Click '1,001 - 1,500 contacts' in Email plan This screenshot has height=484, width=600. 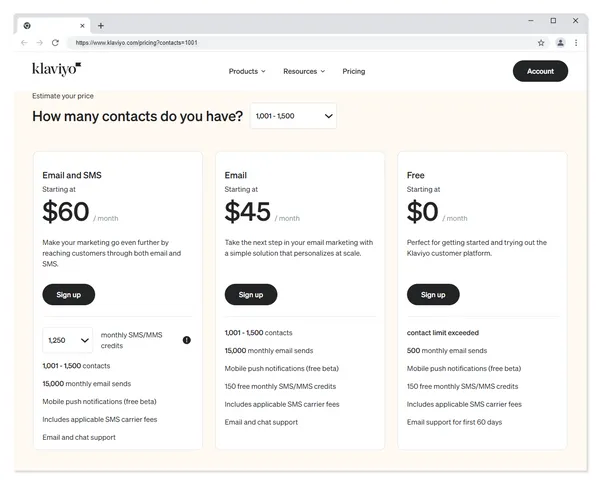click(258, 333)
